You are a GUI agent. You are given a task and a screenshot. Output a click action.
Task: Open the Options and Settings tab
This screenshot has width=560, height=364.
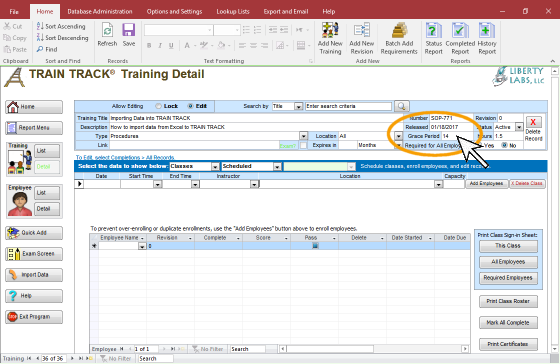(x=174, y=11)
